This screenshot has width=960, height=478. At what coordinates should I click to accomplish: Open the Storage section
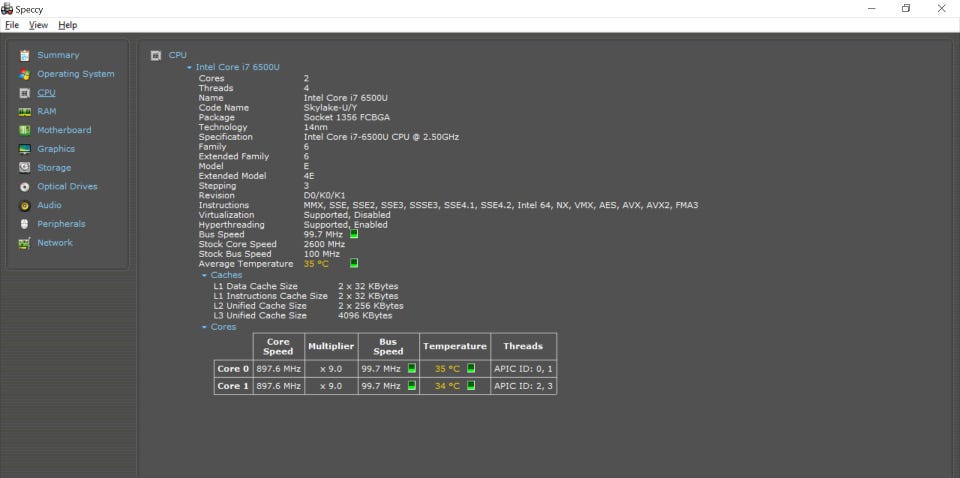pyautogui.click(x=54, y=168)
